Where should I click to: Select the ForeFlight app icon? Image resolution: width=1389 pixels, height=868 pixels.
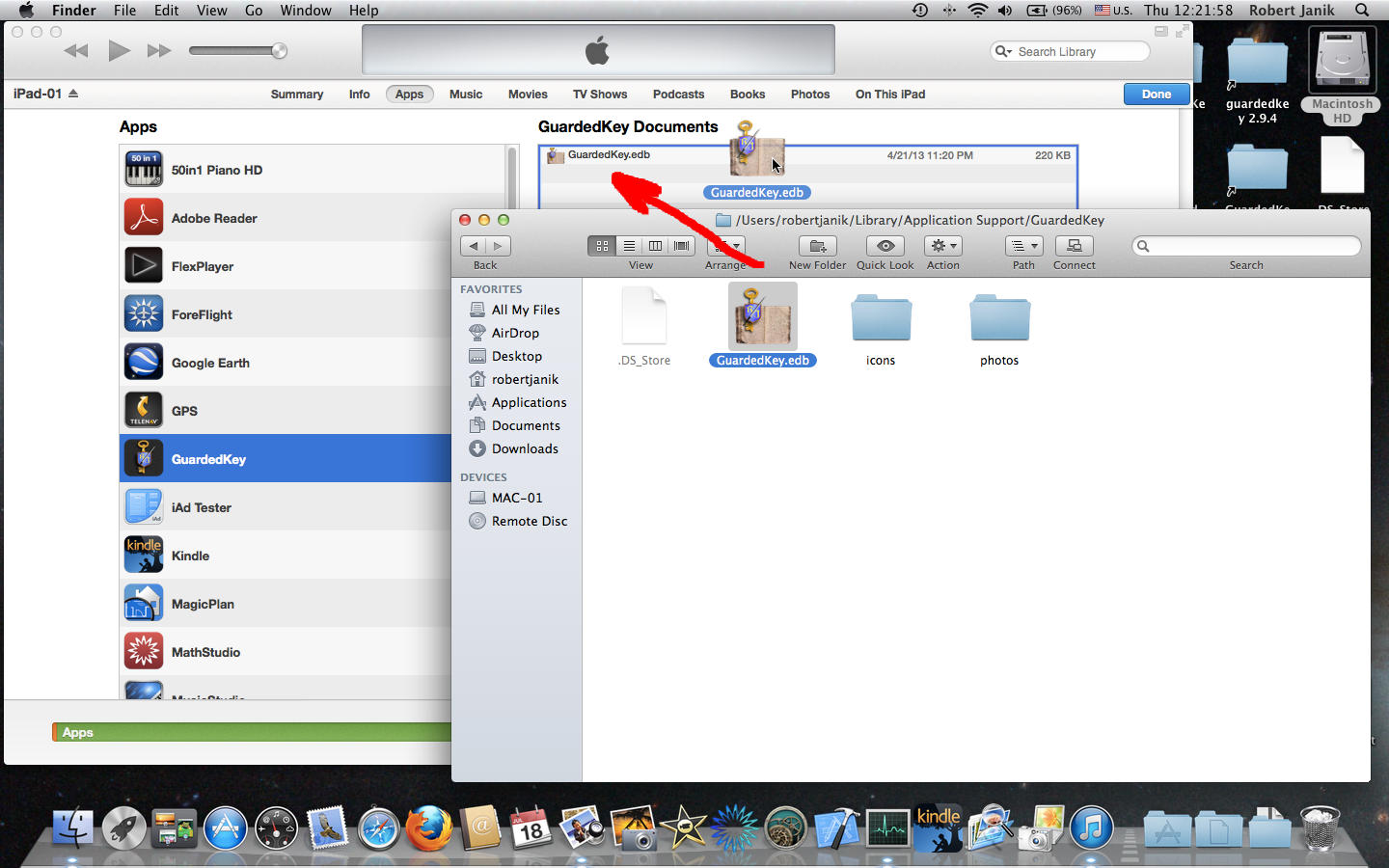(x=144, y=314)
